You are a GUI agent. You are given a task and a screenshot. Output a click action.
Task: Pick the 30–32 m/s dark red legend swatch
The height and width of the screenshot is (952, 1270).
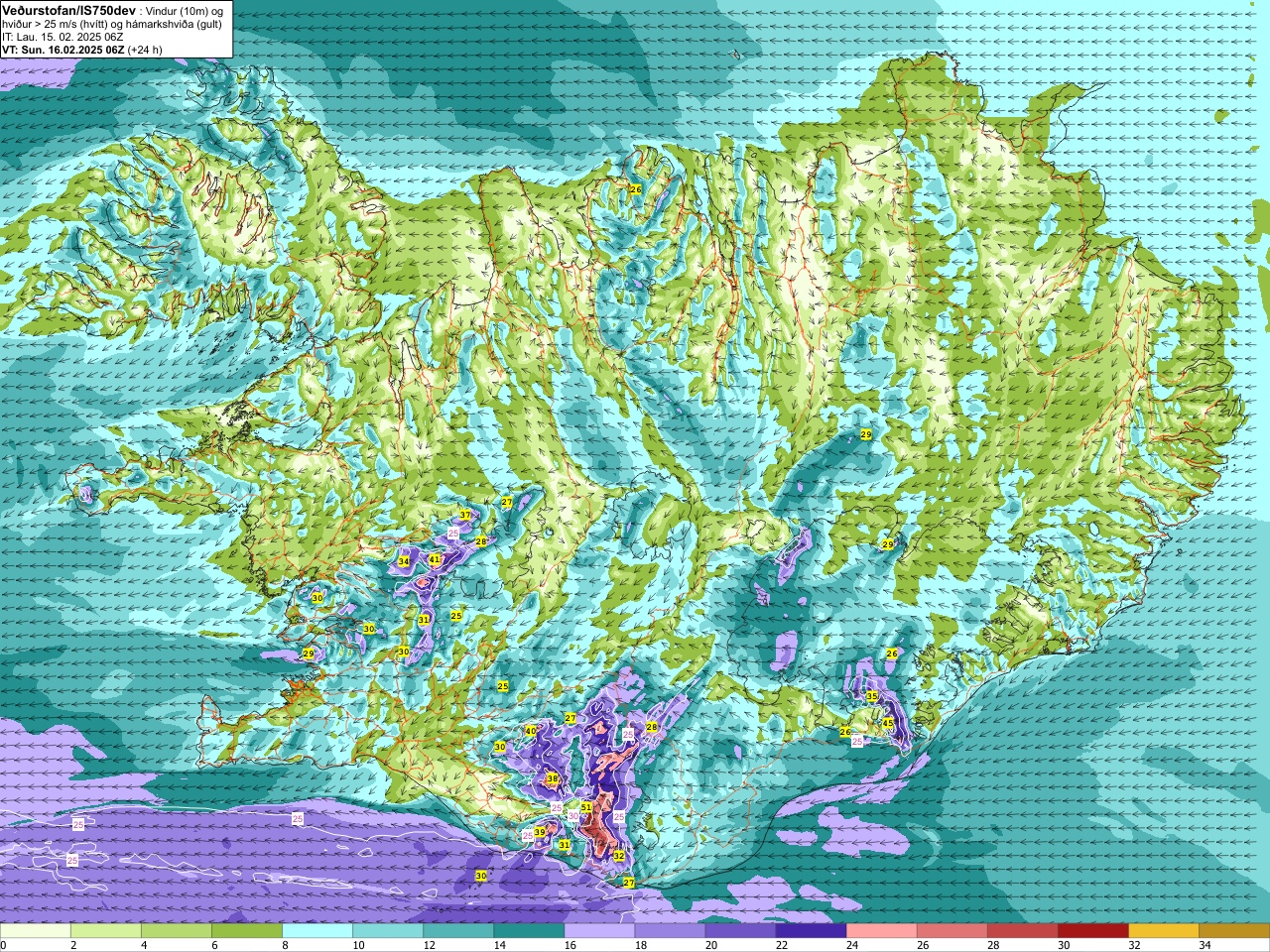click(x=1092, y=931)
